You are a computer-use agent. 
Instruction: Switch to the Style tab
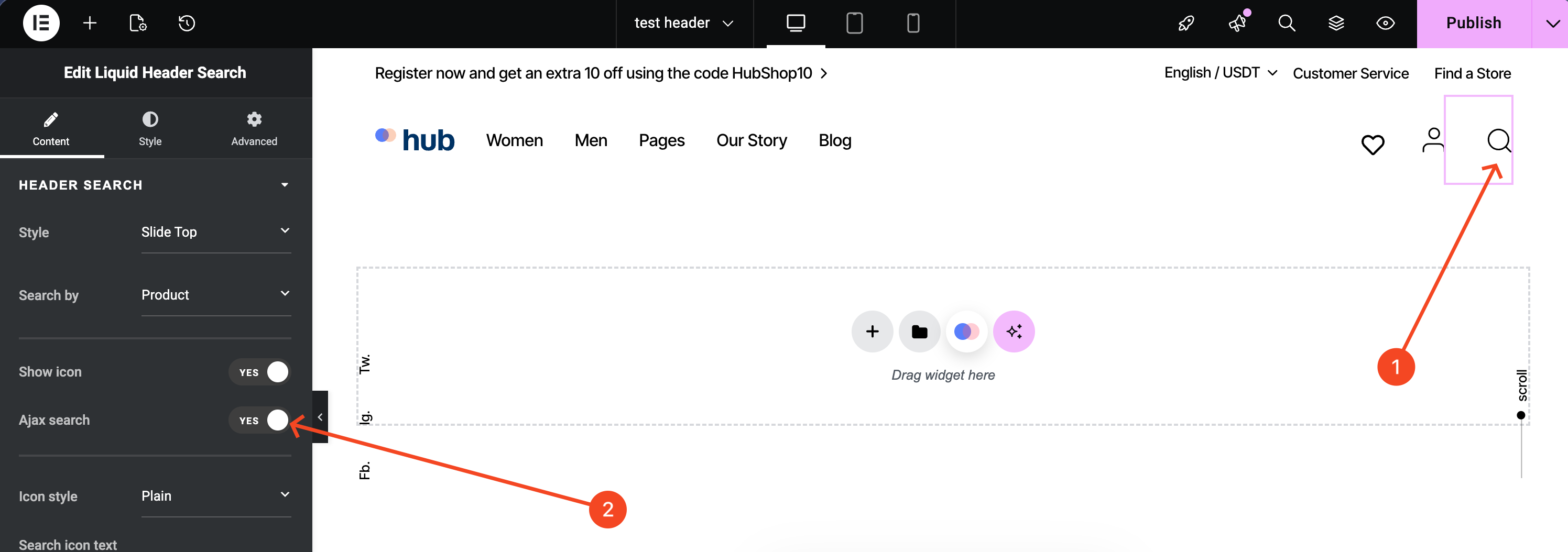[150, 128]
